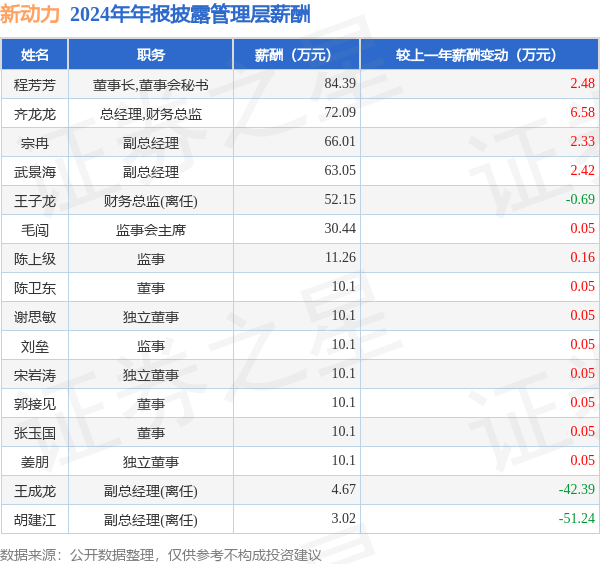Click the negative change -0.69
This screenshot has height=564, width=600.
pyautogui.click(x=580, y=199)
